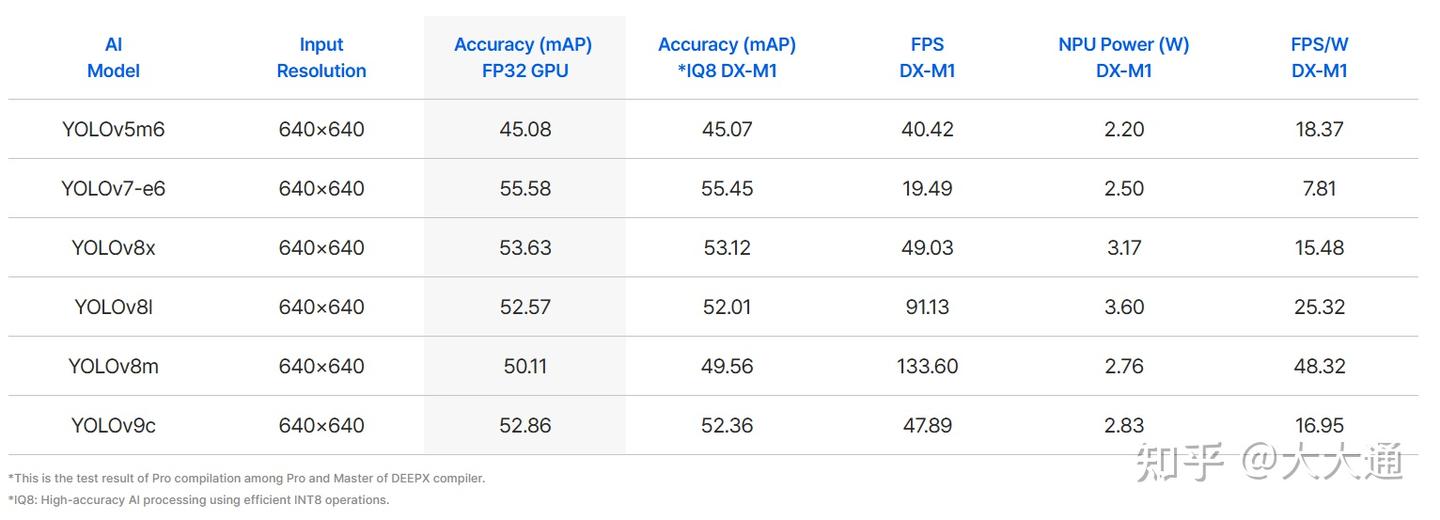Click the AI Model column header
Viewport: 1440px width, 520px height.
[113, 58]
